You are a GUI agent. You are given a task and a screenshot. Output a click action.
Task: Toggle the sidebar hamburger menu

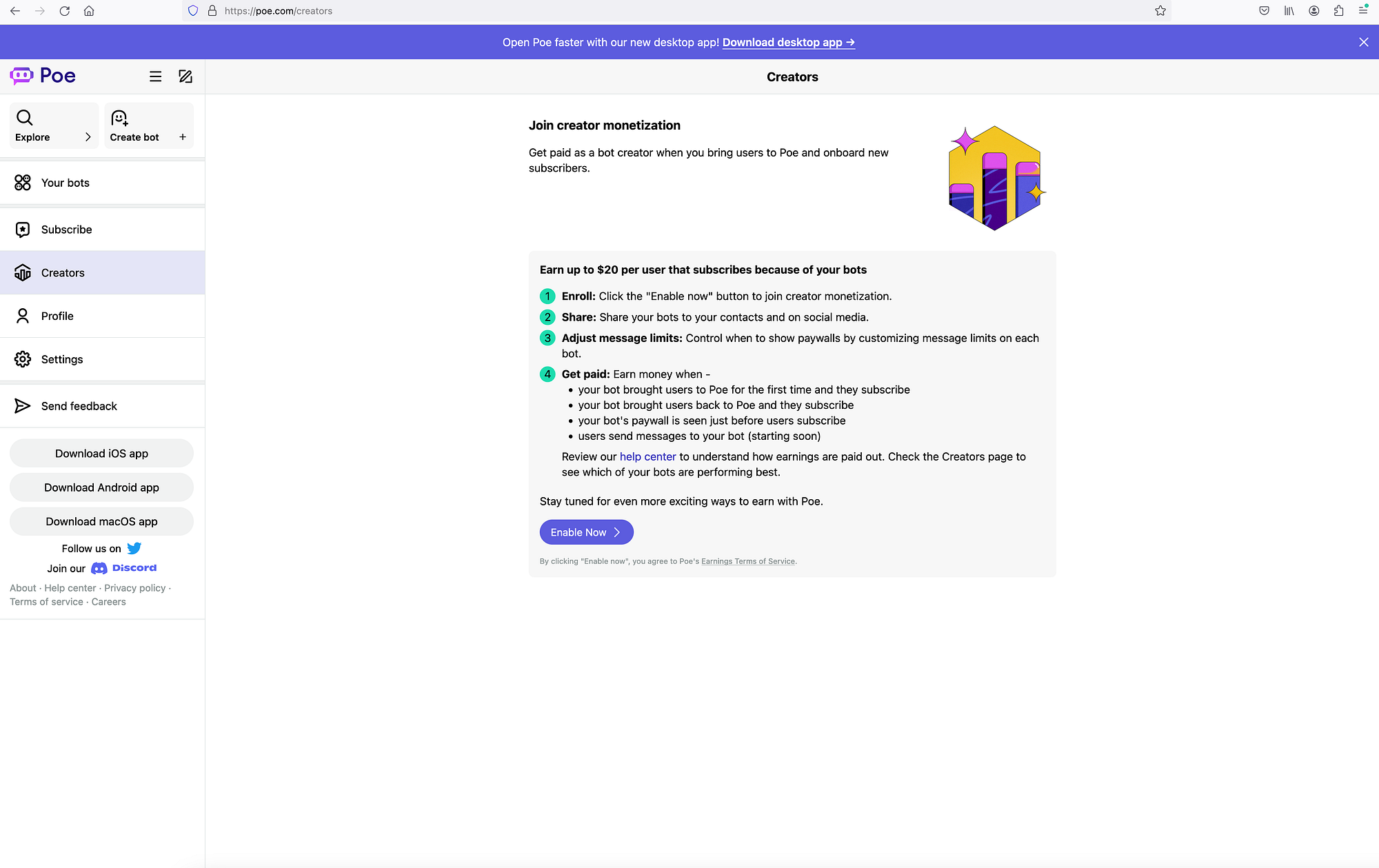click(156, 77)
